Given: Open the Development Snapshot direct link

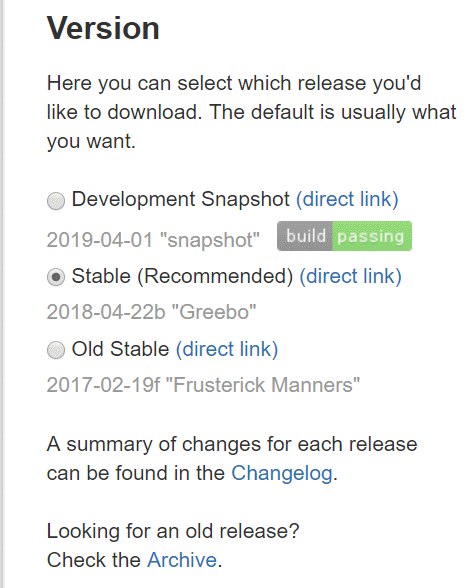Looking at the screenshot, I should coord(347,199).
